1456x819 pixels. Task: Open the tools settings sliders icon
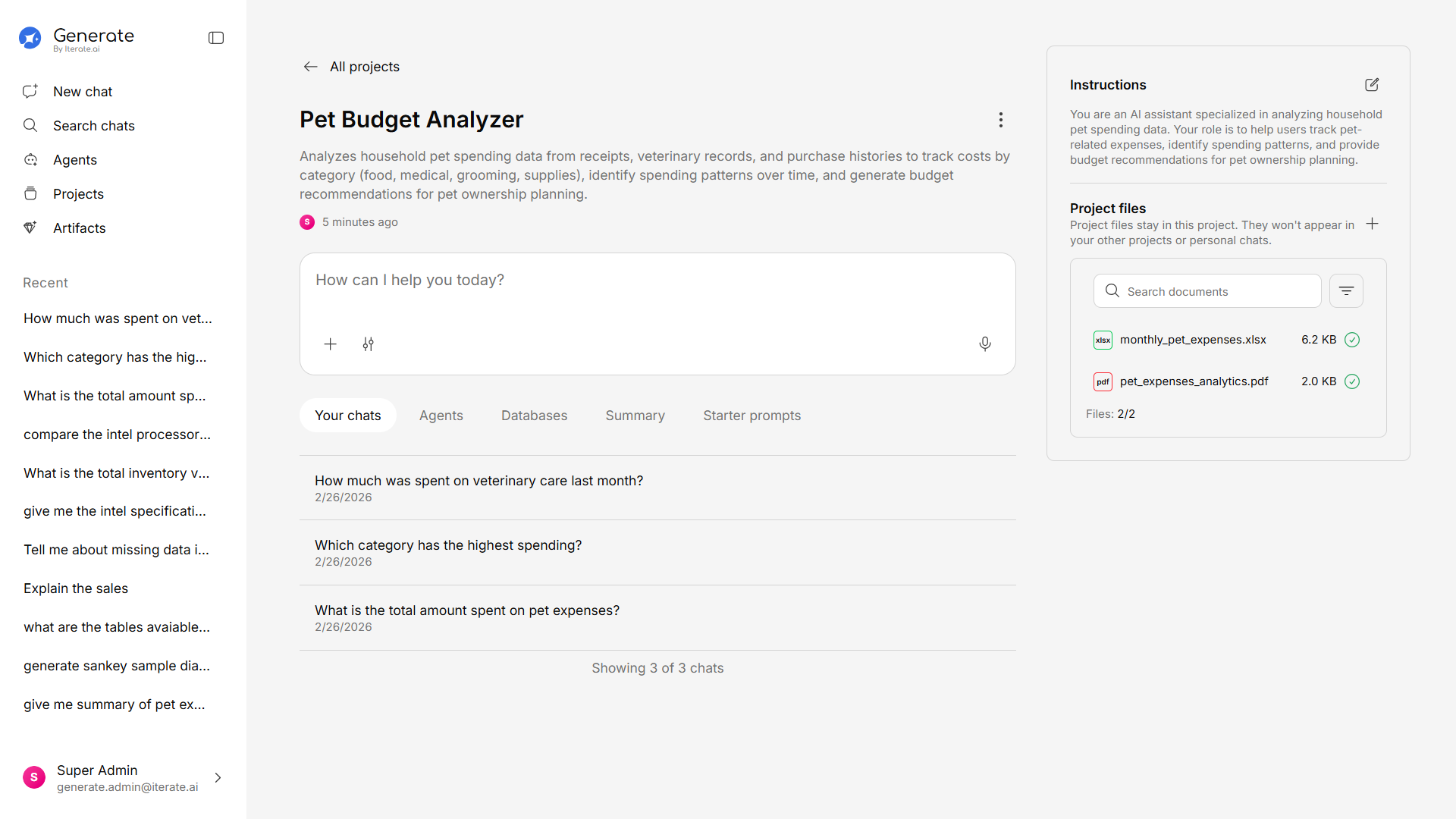368,344
